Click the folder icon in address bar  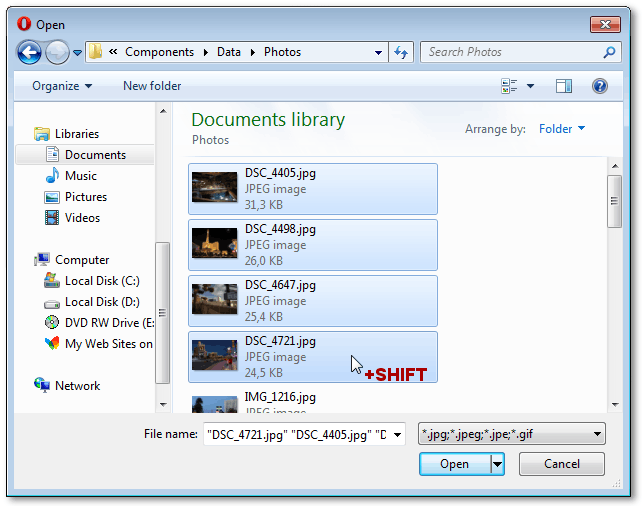pyautogui.click(x=95, y=52)
